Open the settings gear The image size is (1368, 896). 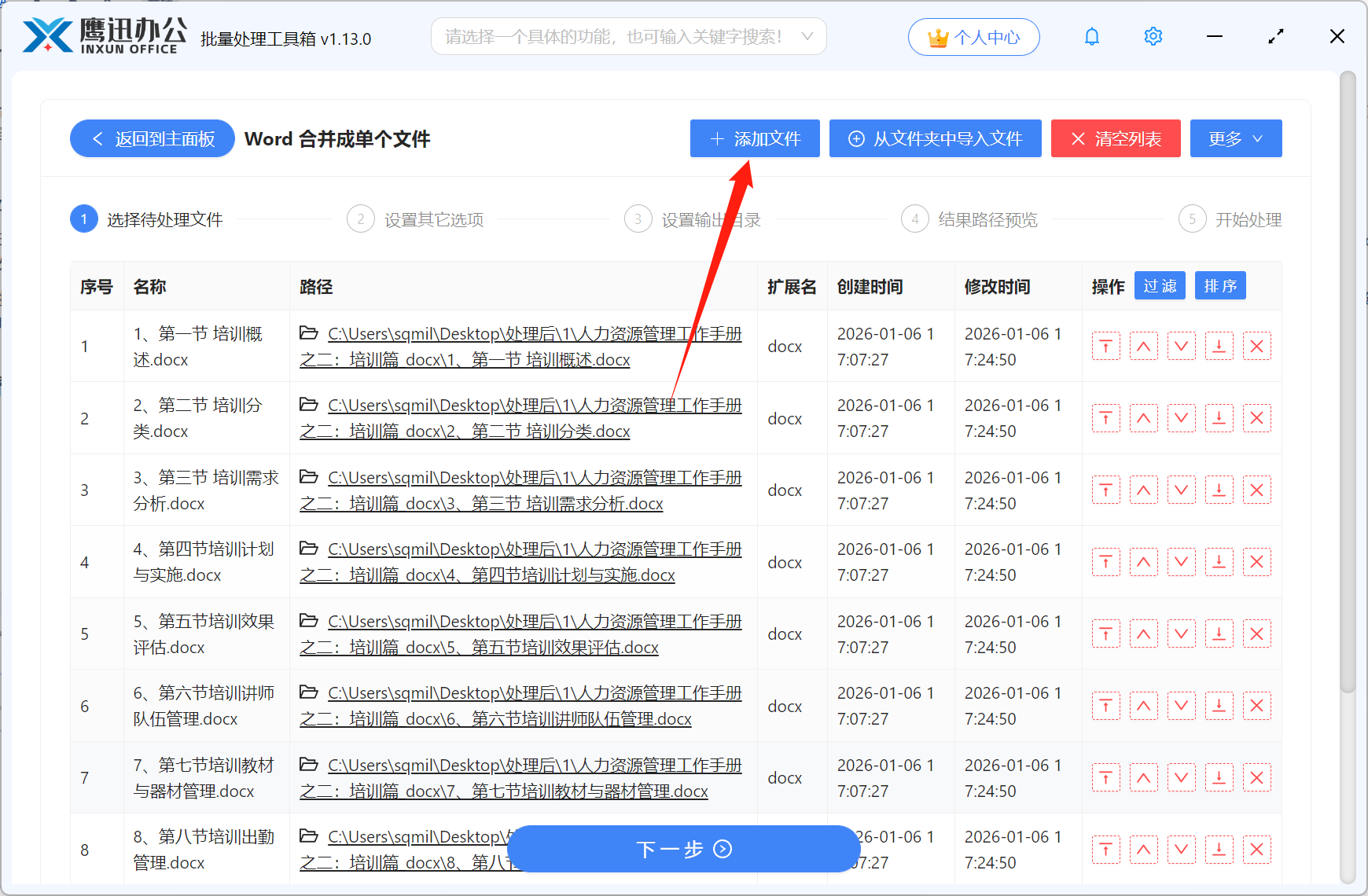click(1153, 36)
